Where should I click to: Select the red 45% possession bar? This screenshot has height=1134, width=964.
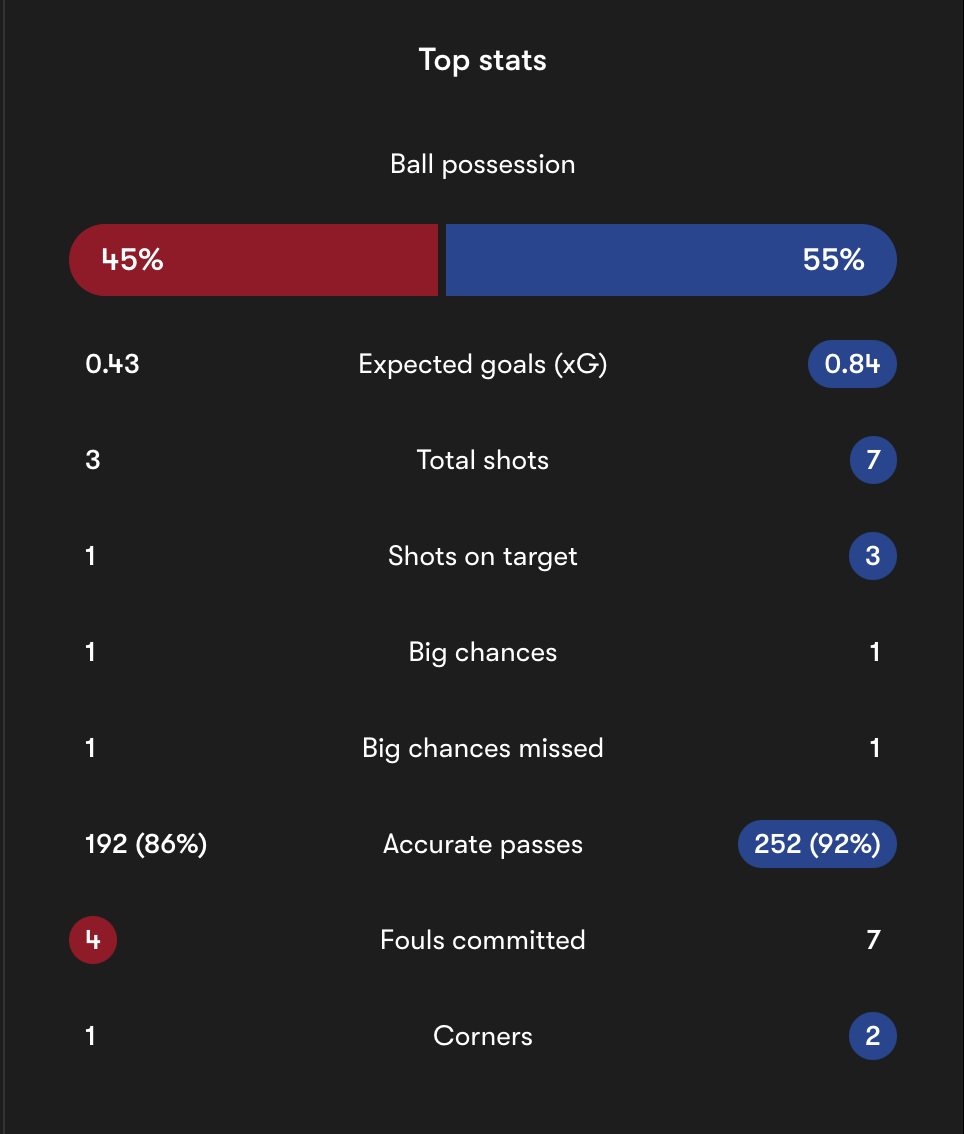[253, 260]
